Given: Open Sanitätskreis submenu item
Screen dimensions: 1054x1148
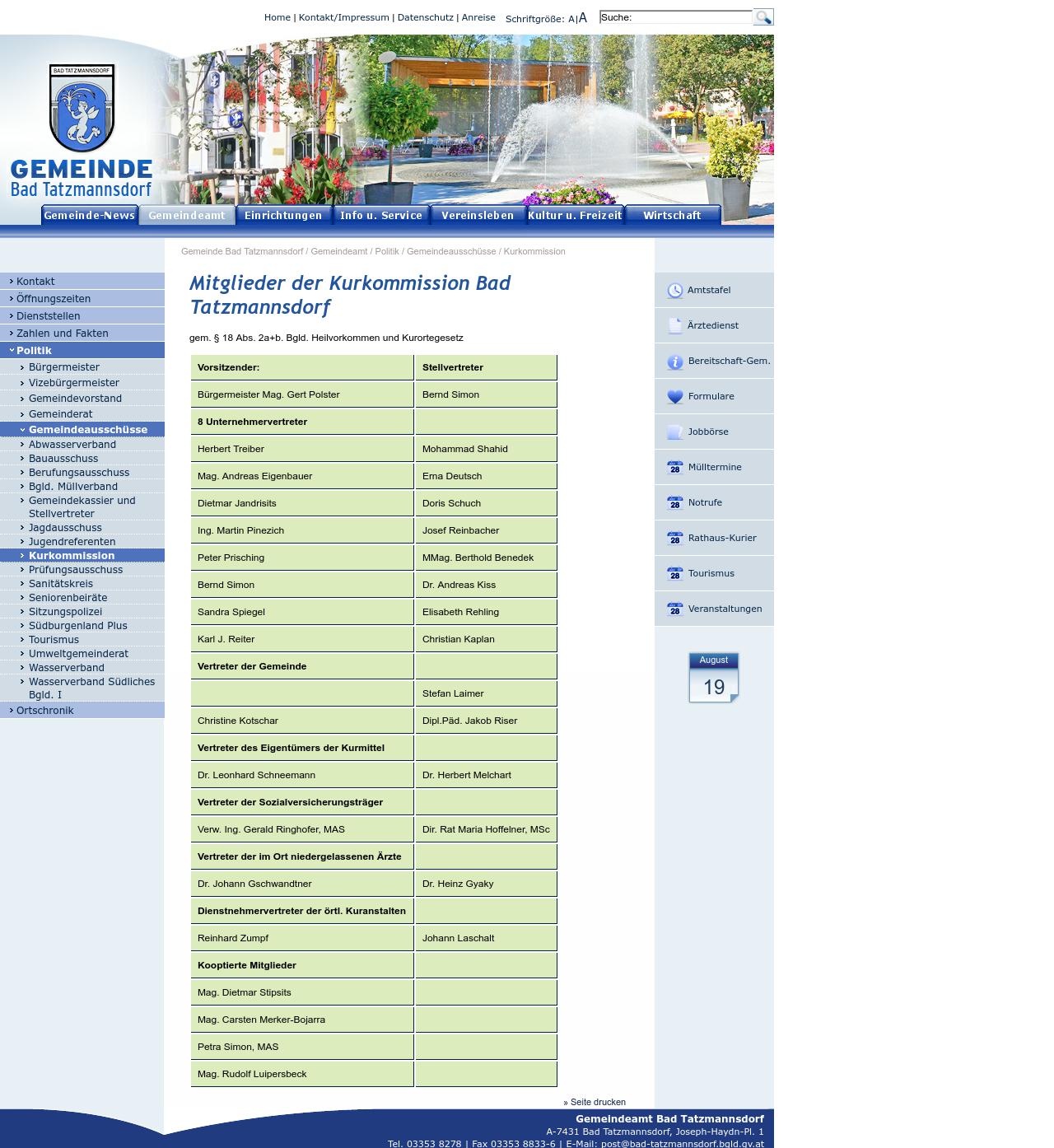Looking at the screenshot, I should [x=82, y=584].
